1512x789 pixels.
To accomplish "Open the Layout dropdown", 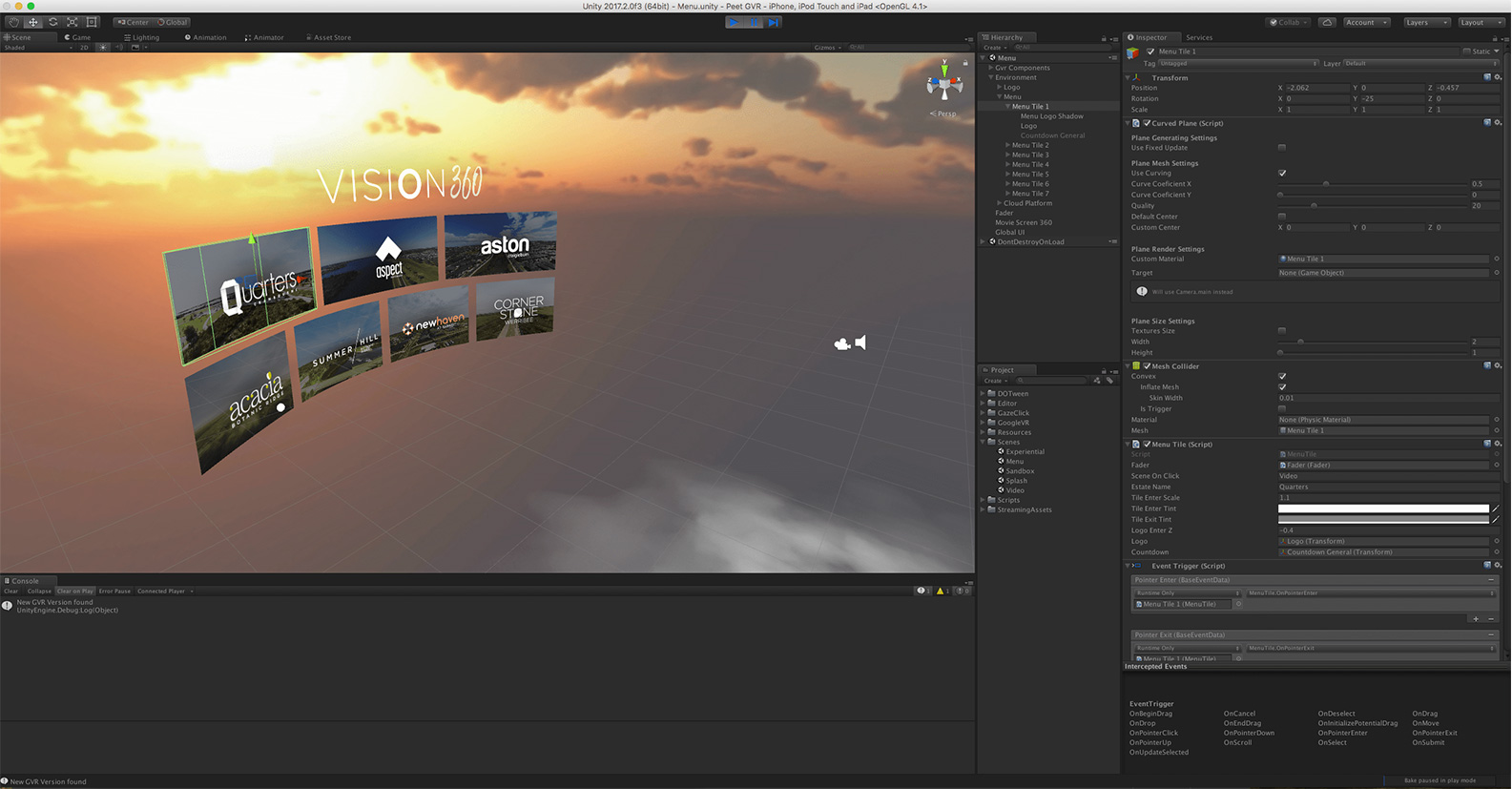I will pos(1477,22).
